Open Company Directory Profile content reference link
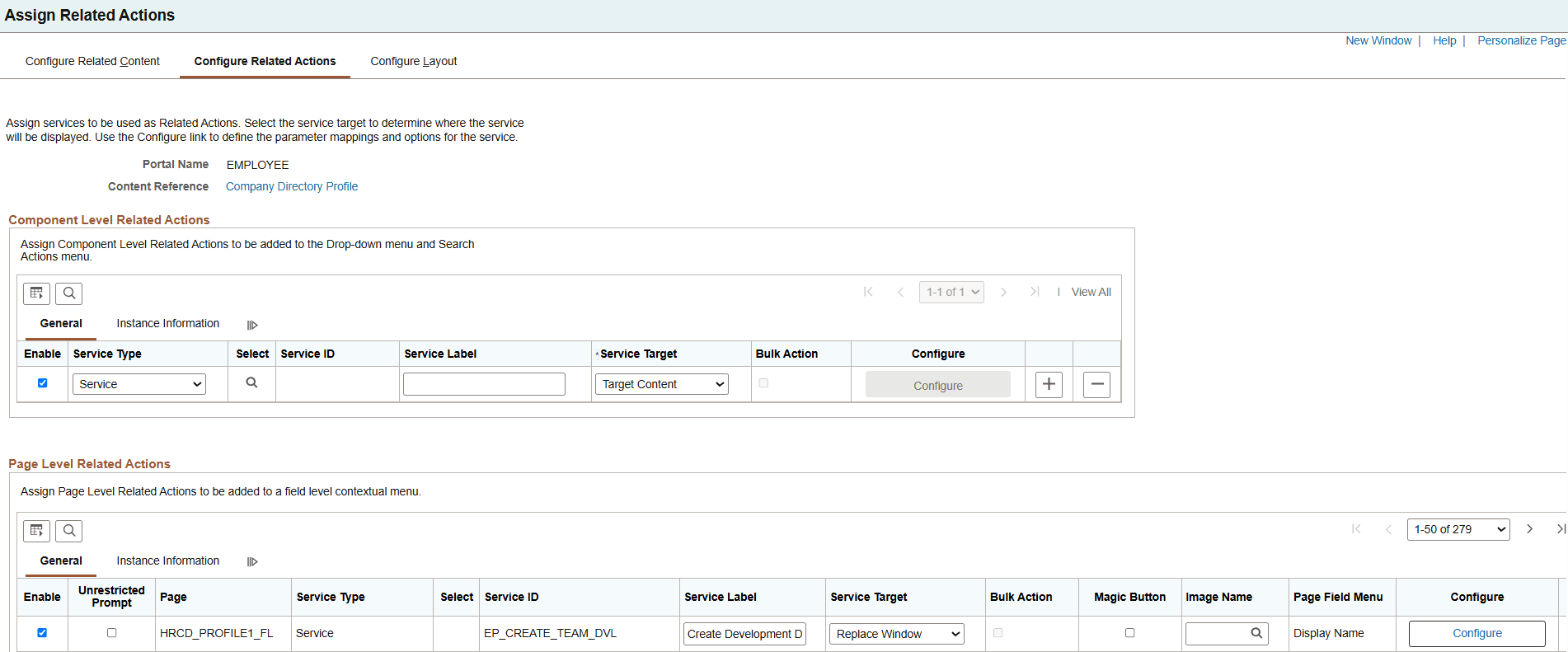 [292, 186]
